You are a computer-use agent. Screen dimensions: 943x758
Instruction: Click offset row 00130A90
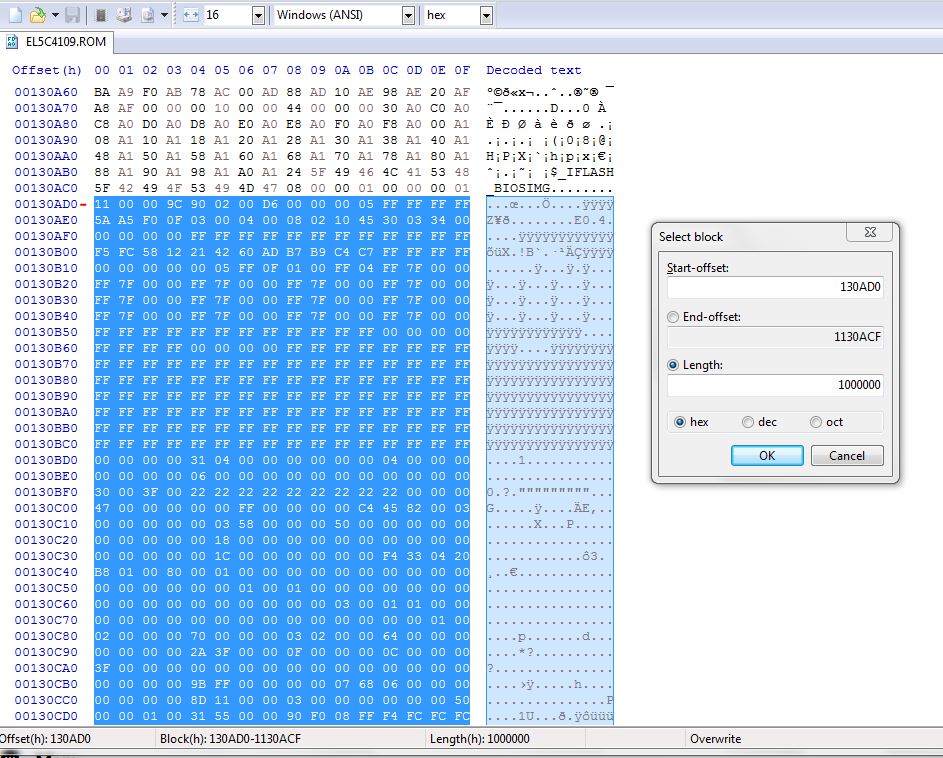click(x=46, y=140)
